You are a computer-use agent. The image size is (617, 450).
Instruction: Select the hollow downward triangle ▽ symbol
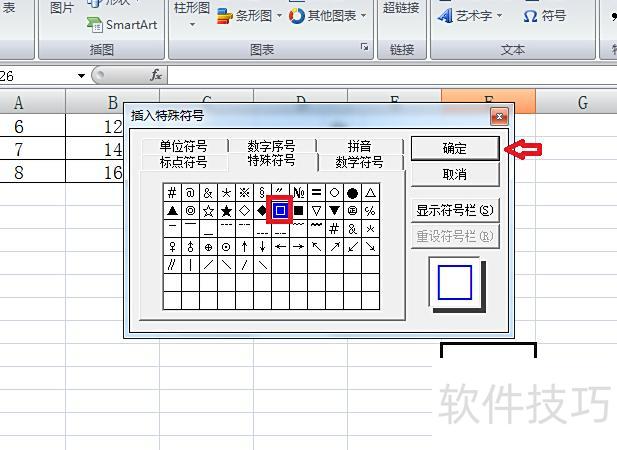pos(316,211)
